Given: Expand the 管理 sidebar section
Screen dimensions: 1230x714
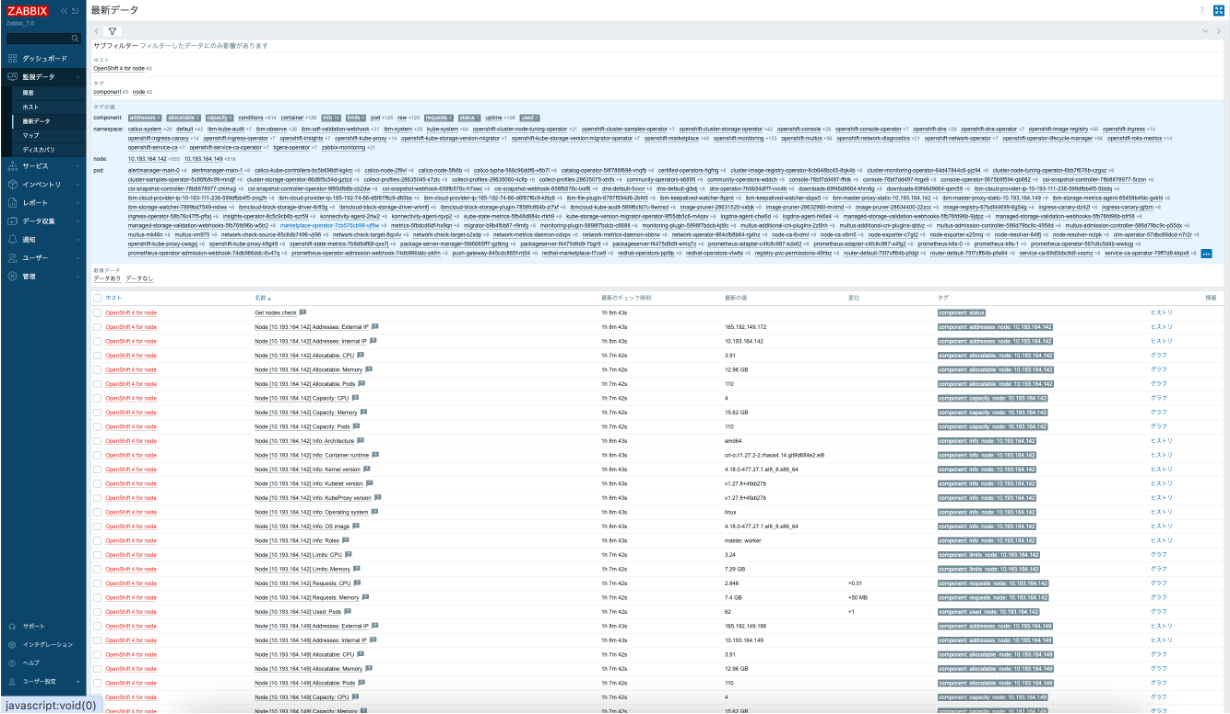Looking at the screenshot, I should 44,275.
